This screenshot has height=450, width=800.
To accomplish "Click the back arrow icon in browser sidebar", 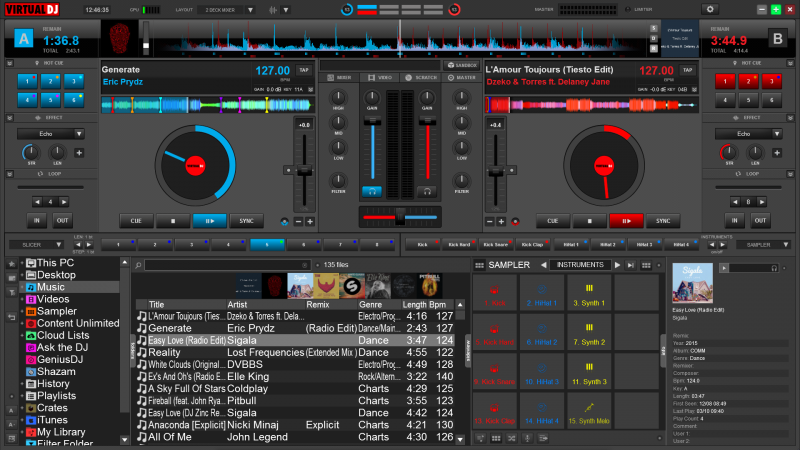I will [x=11, y=317].
